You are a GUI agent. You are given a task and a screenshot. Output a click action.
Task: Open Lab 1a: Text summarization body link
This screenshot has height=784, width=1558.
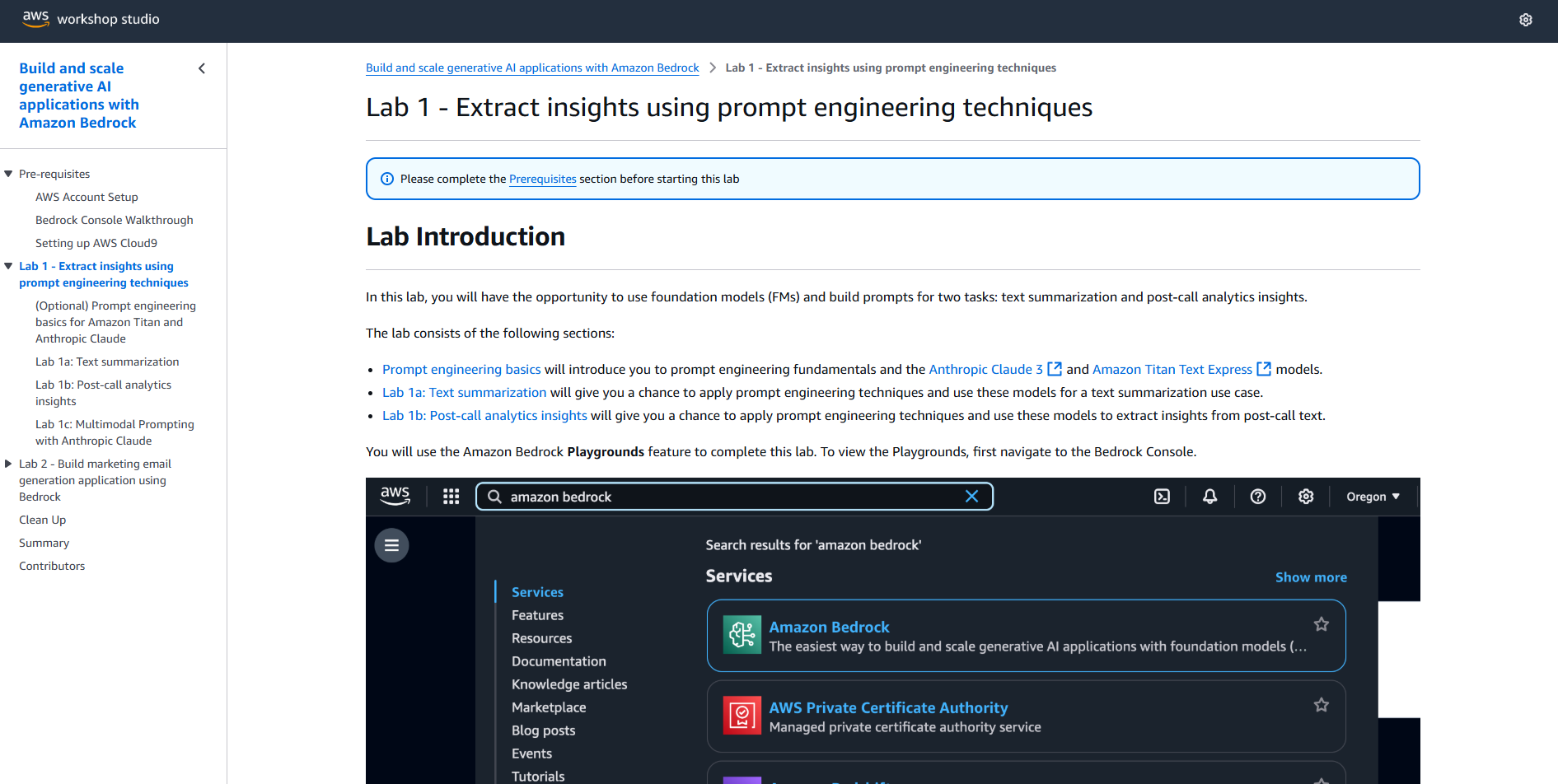(x=464, y=392)
